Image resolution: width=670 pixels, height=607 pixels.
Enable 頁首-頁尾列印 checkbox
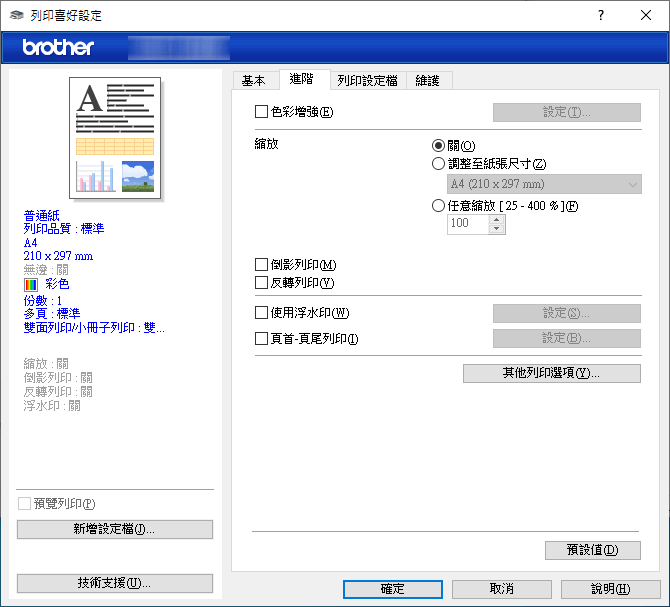pos(261,339)
